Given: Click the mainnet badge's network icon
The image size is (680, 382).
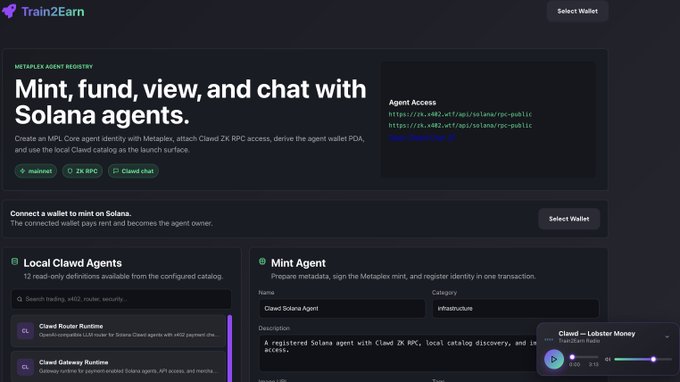Looking at the screenshot, I should [23, 171].
